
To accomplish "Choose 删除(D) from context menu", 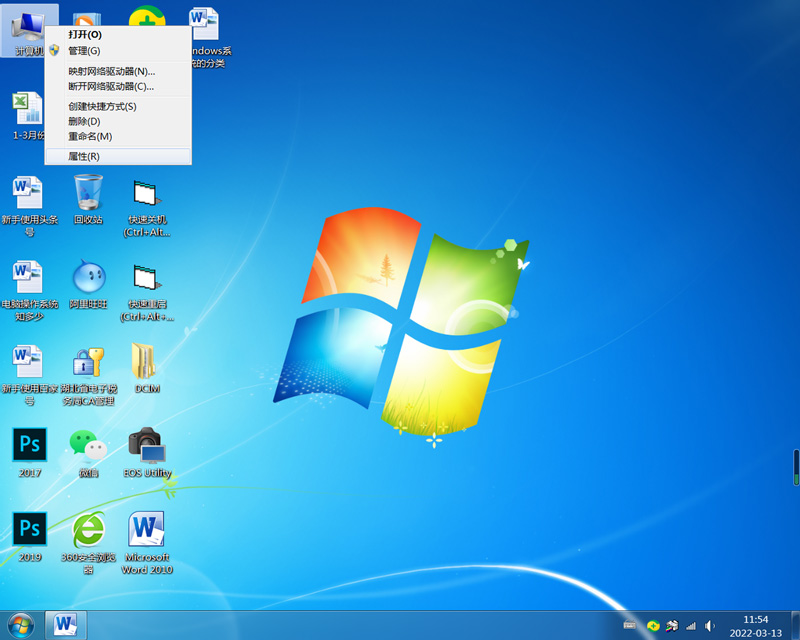I will coord(118,121).
